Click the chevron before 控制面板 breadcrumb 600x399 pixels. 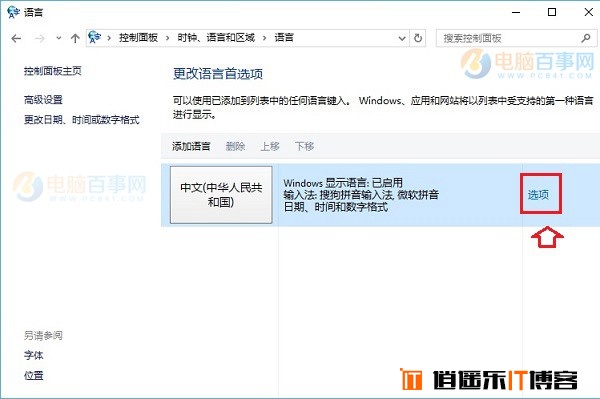[109, 38]
